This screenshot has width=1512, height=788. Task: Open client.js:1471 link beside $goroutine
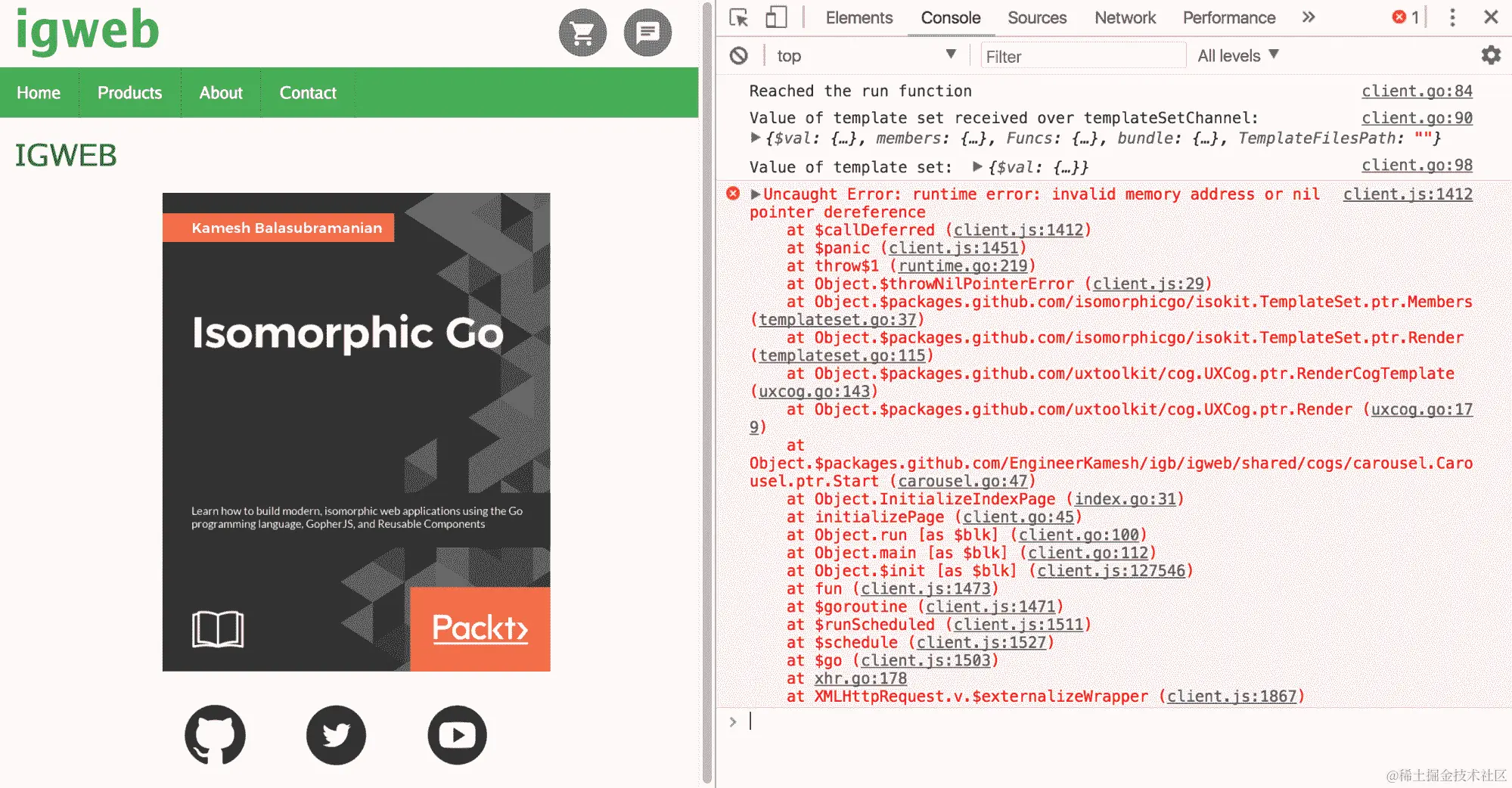pyautogui.click(x=990, y=607)
